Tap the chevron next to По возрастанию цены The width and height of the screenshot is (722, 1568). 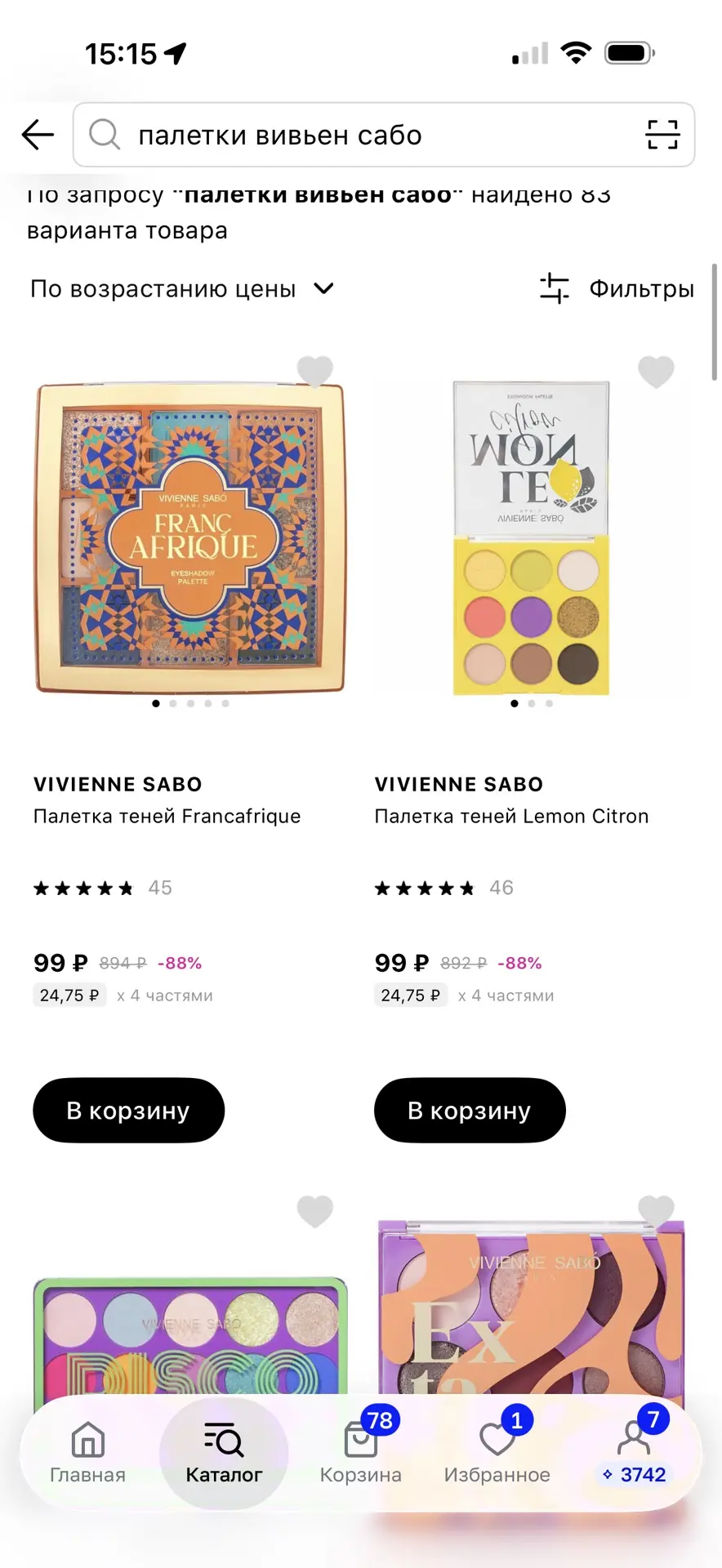[324, 288]
